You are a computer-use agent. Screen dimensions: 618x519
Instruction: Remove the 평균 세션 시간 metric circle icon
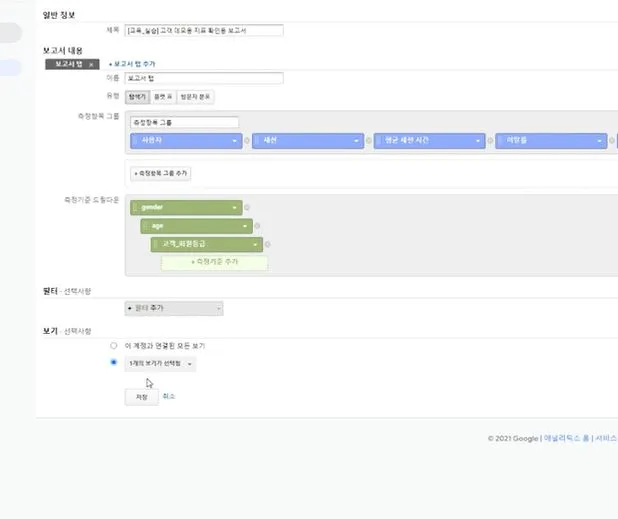tap(491, 140)
